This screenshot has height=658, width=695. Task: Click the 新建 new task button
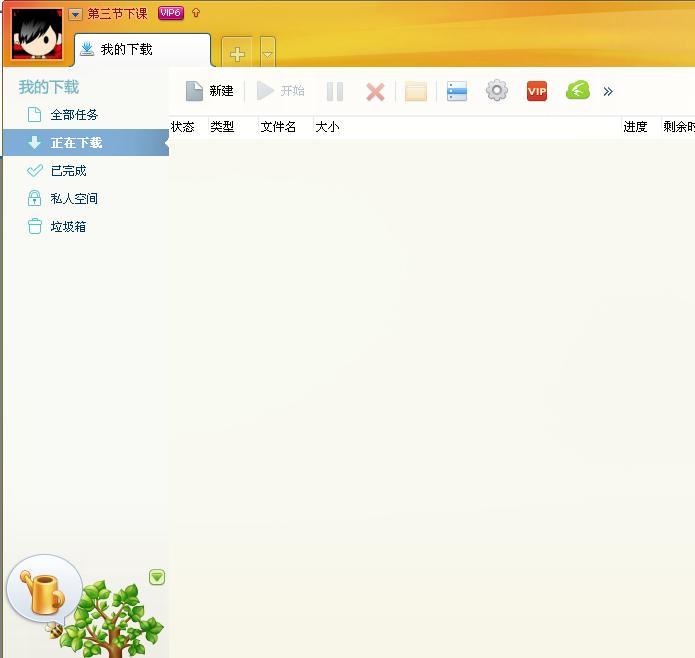tap(210, 91)
